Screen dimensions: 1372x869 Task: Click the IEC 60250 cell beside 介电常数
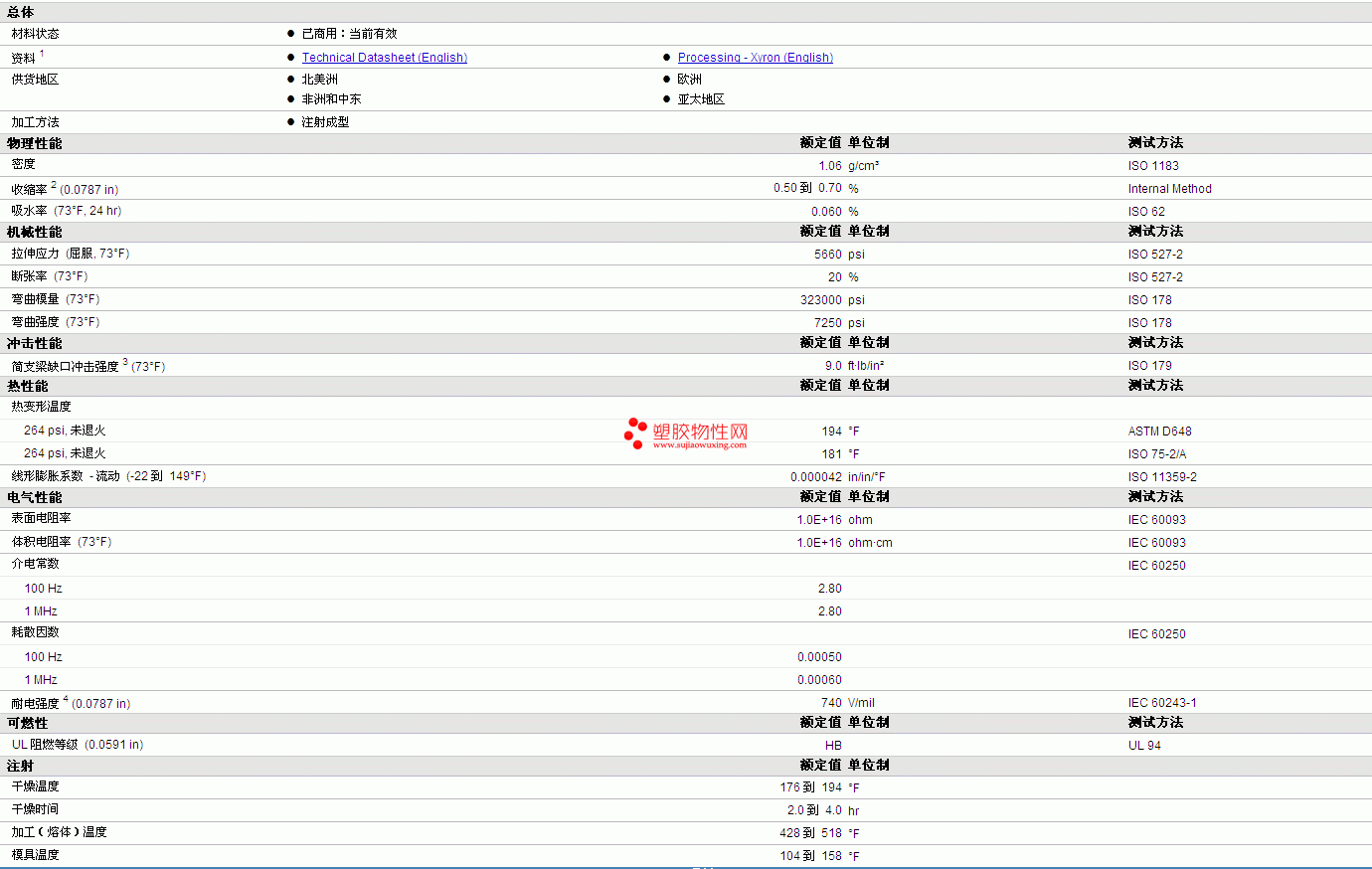click(1157, 566)
